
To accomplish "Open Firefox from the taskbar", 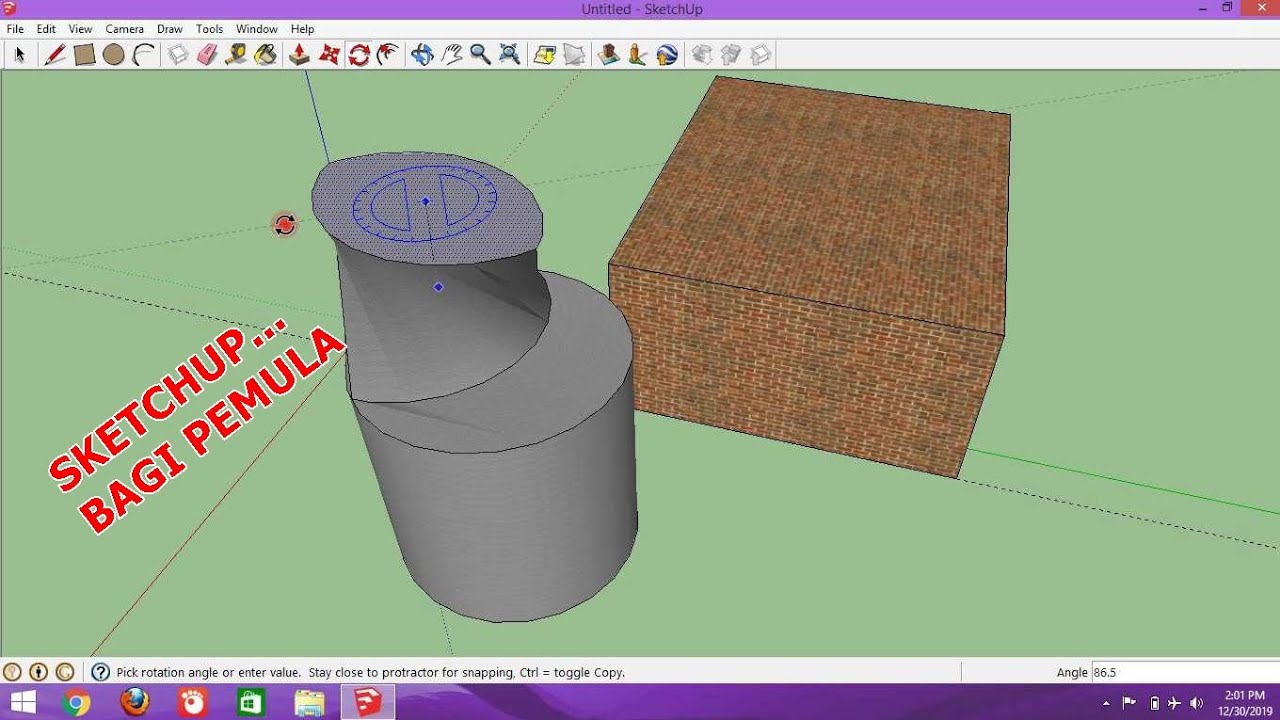I will (134, 702).
